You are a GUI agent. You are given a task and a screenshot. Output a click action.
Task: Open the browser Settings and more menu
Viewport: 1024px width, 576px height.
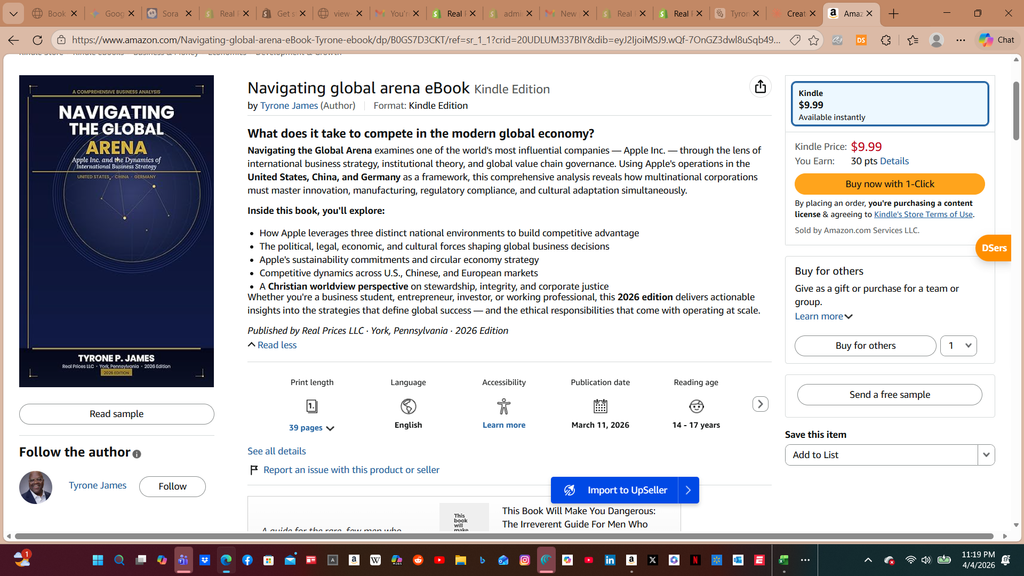(x=961, y=40)
